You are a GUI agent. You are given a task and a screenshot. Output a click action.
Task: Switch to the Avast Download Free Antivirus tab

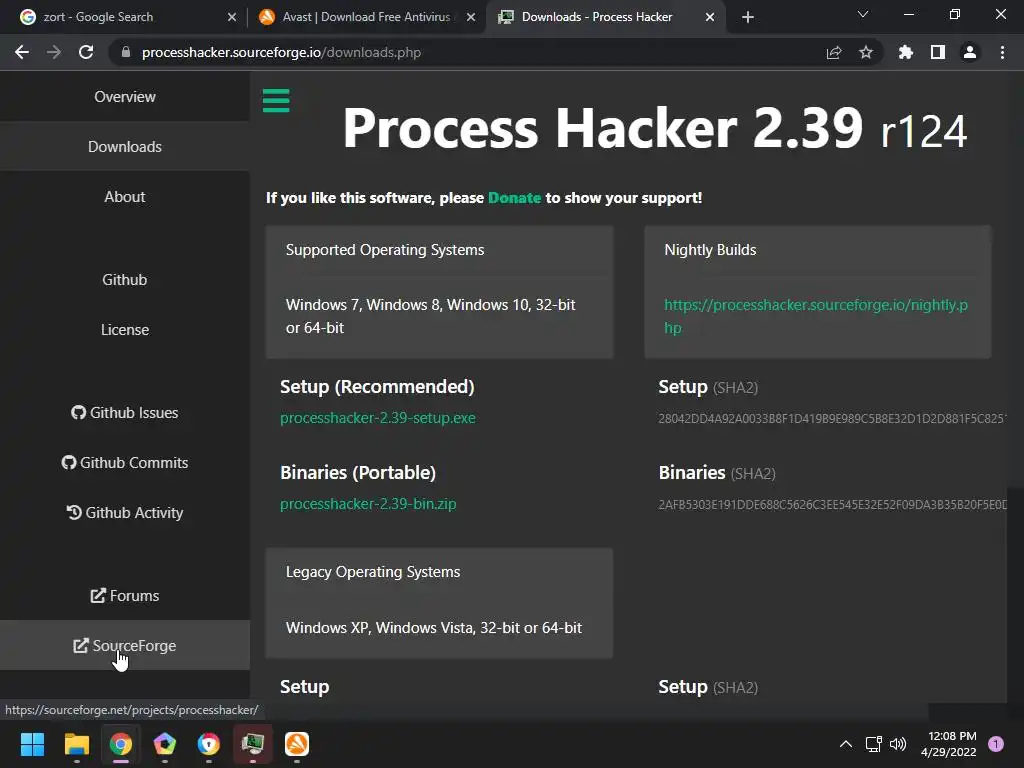pos(366,17)
